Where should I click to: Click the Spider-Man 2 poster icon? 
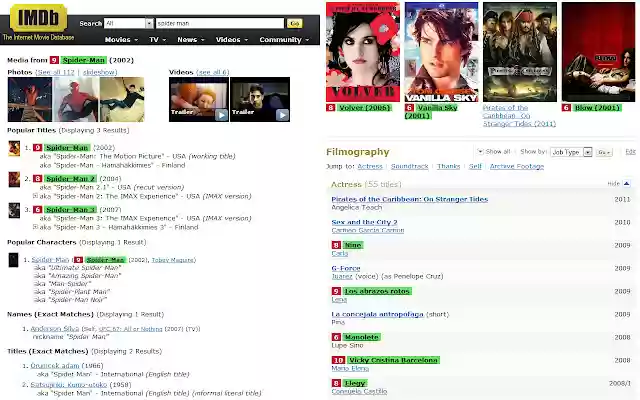[14, 179]
